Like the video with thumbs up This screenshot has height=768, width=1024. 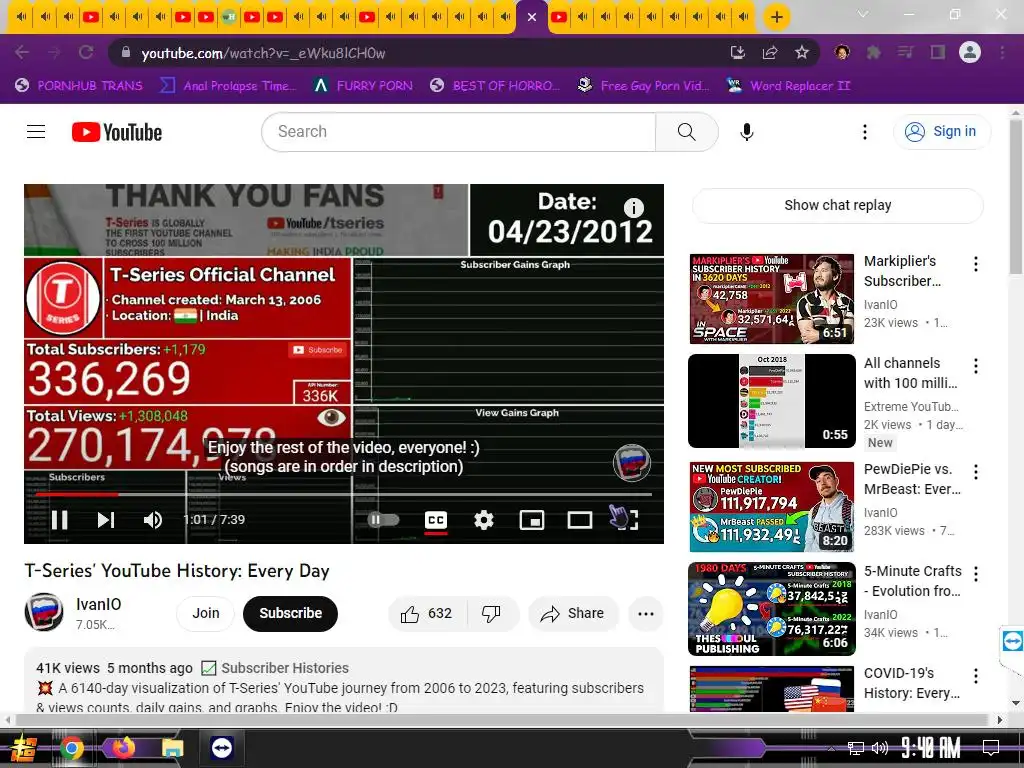click(x=427, y=614)
